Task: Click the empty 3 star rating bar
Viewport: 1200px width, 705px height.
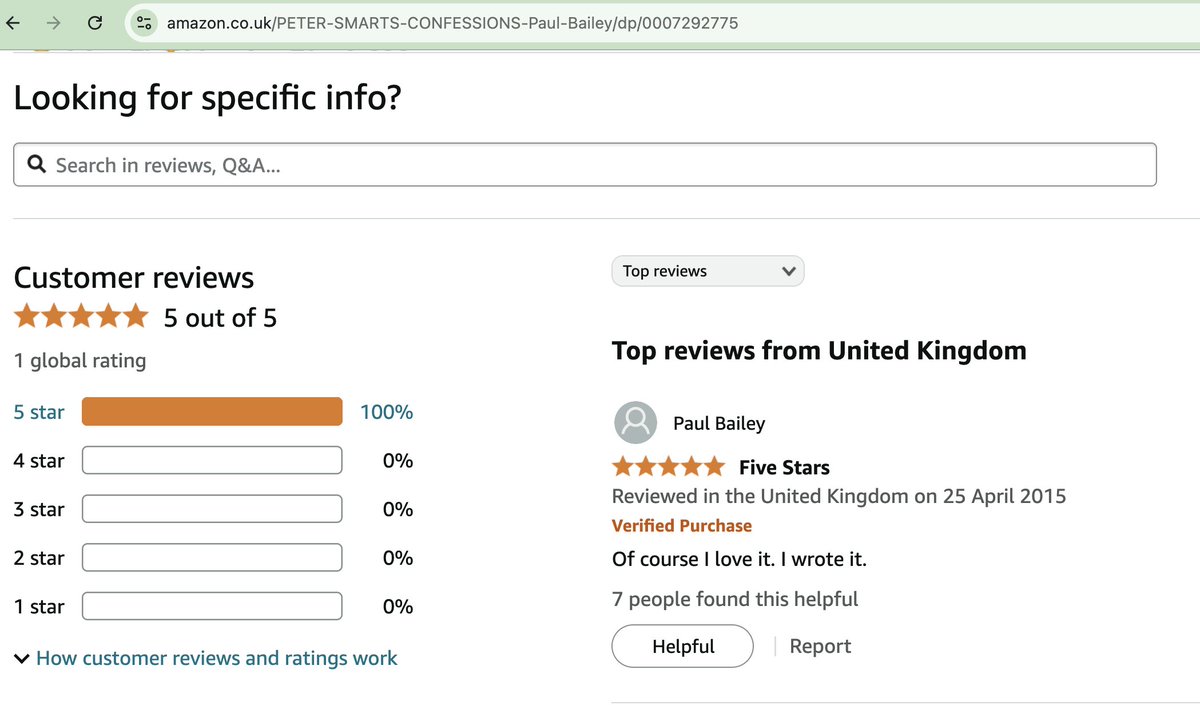Action: 212,509
